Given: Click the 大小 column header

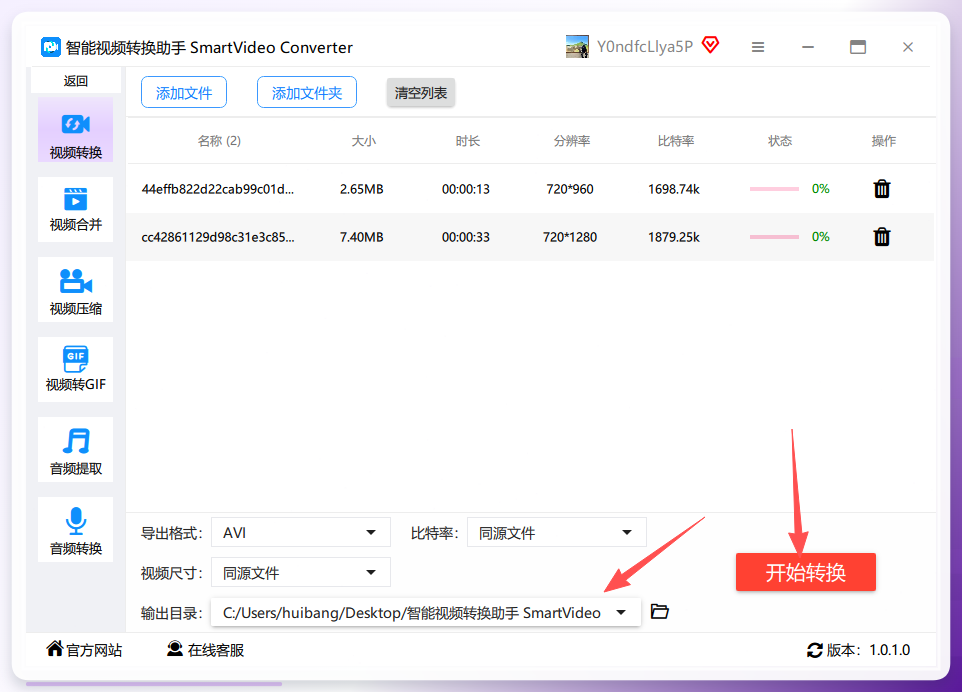Looking at the screenshot, I should coord(363,141).
